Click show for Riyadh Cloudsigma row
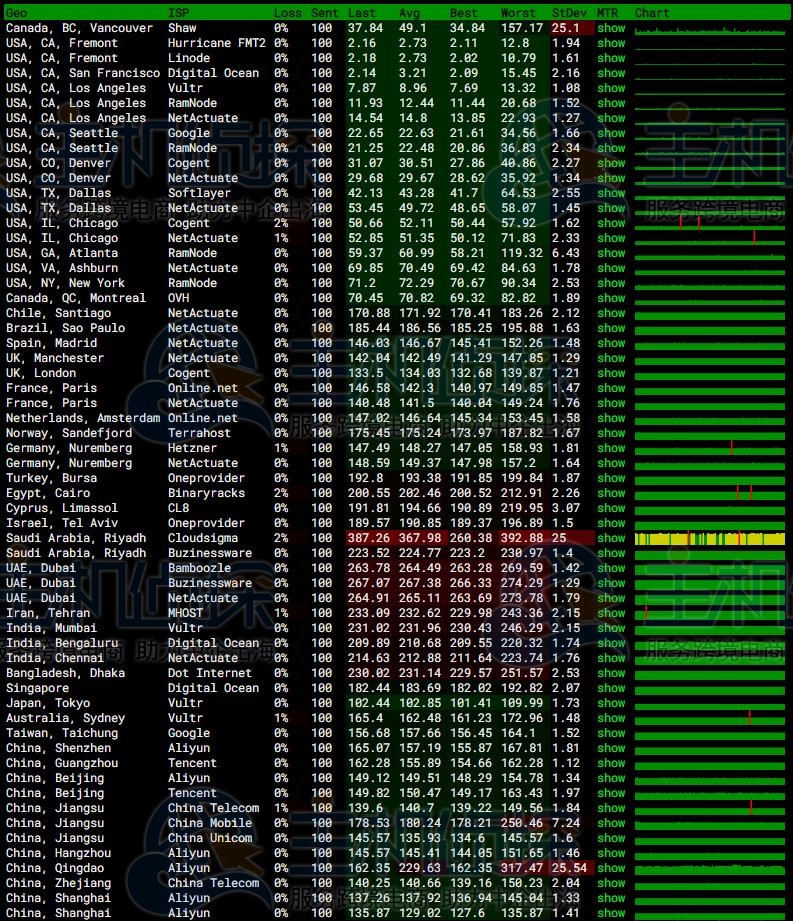 tap(611, 538)
